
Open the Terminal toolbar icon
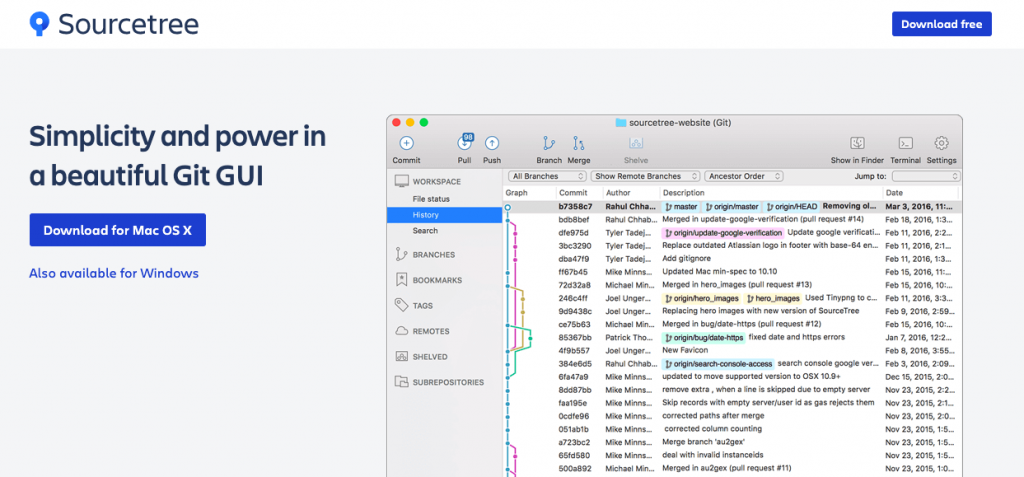(x=905, y=143)
